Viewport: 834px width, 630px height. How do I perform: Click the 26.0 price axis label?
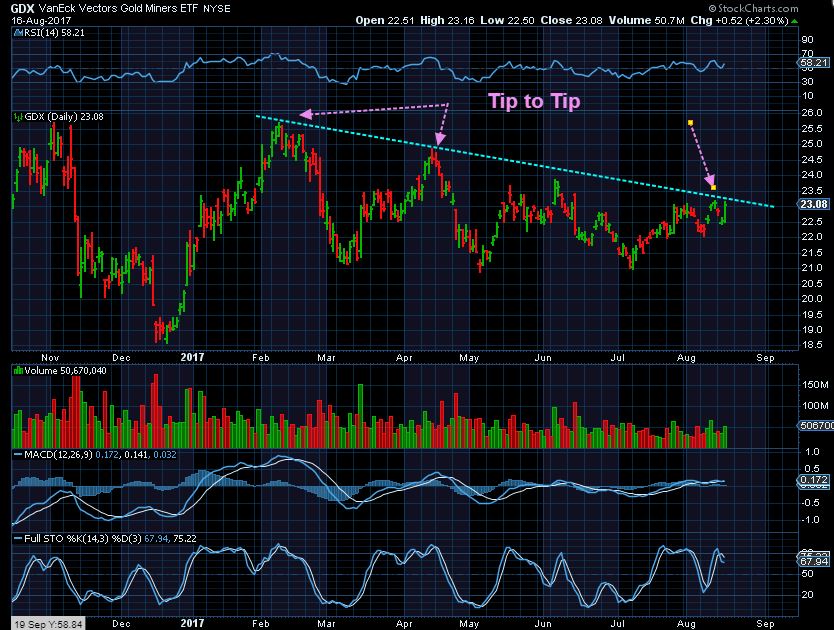tap(812, 113)
